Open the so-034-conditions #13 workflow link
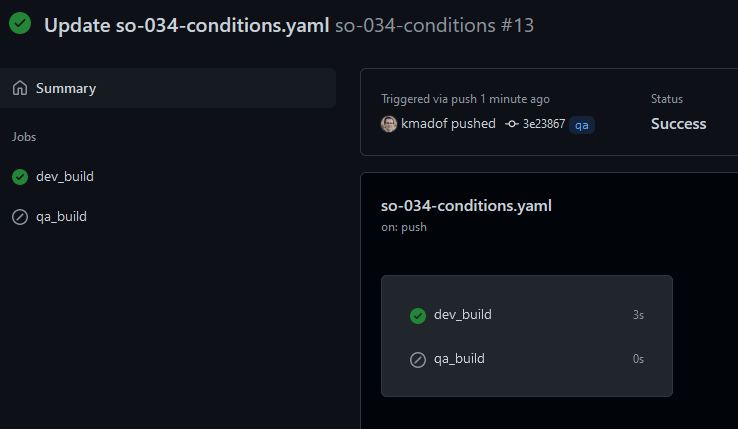738x429 pixels. pyautogui.click(x=434, y=24)
